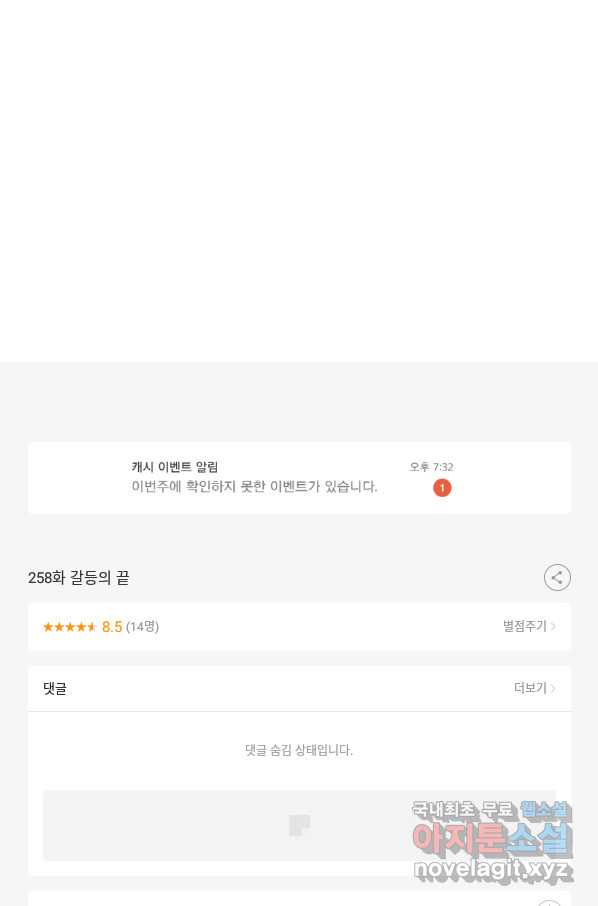Click the 아지툰소설 watermark logo
598x906 pixels.
[x=492, y=838]
